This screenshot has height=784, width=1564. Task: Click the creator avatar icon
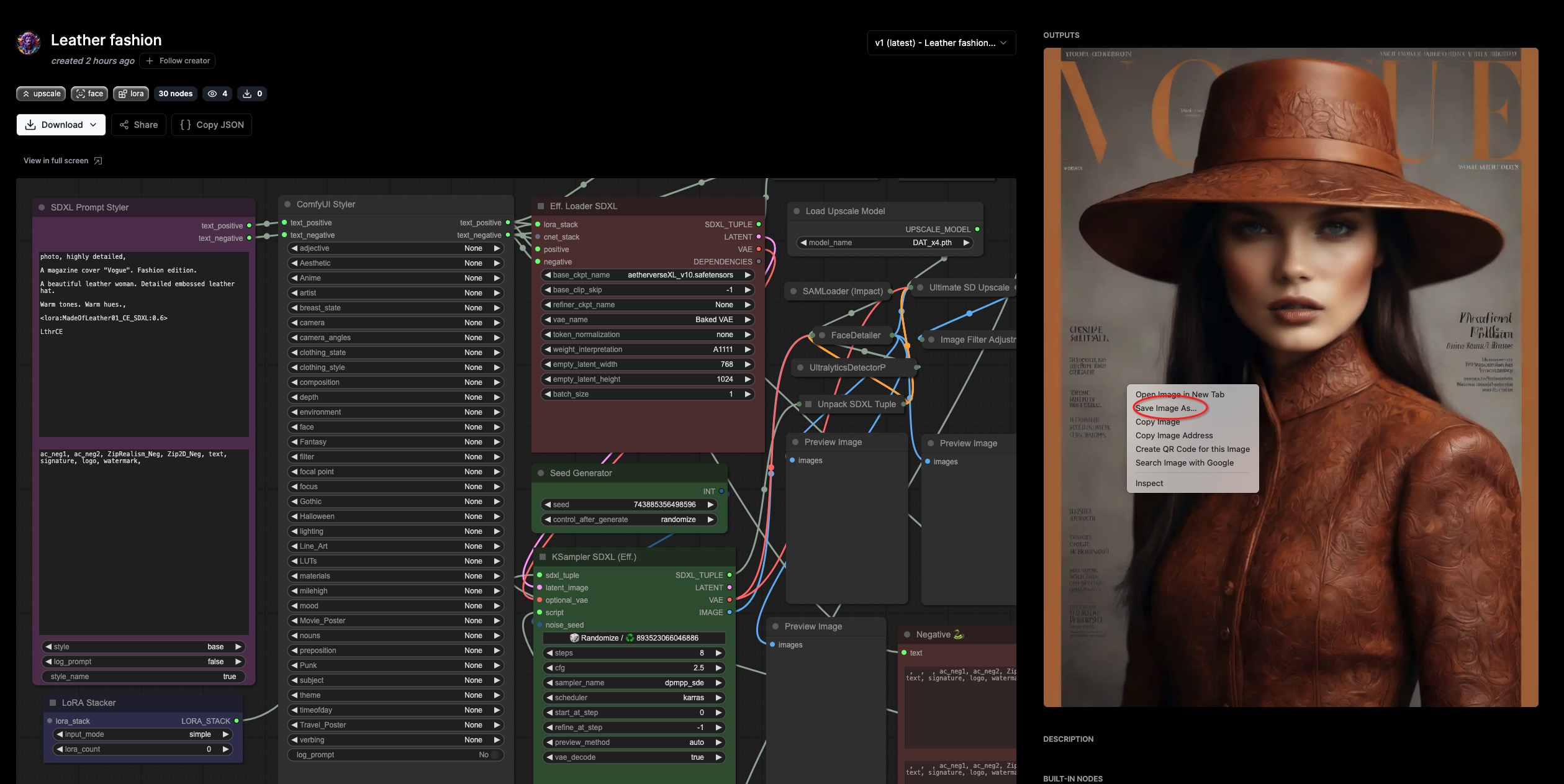pyautogui.click(x=29, y=43)
